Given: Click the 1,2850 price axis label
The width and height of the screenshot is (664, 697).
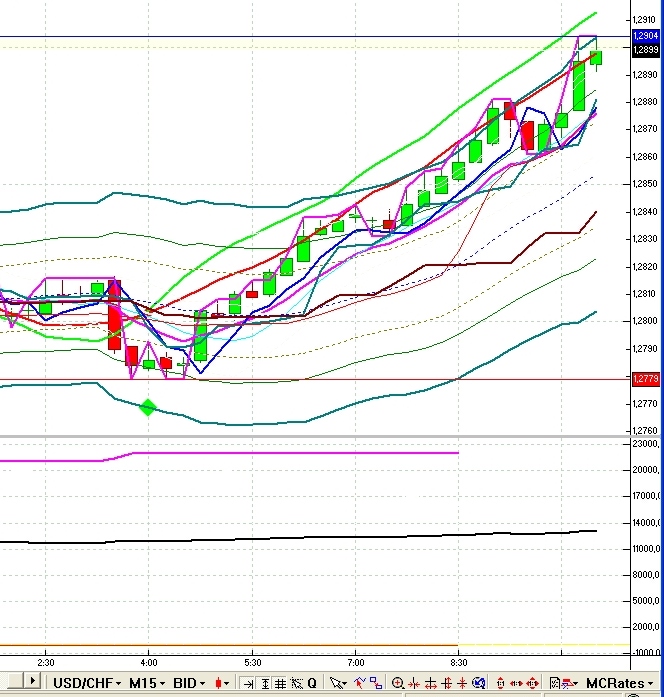Looking at the screenshot, I should point(644,184).
